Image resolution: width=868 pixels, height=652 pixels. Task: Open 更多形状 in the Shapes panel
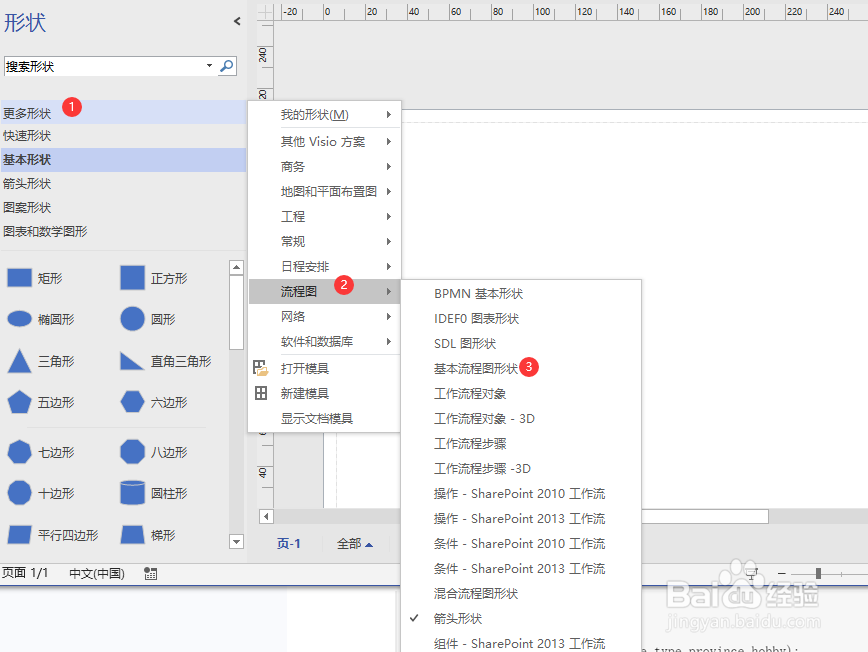pyautogui.click(x=123, y=113)
